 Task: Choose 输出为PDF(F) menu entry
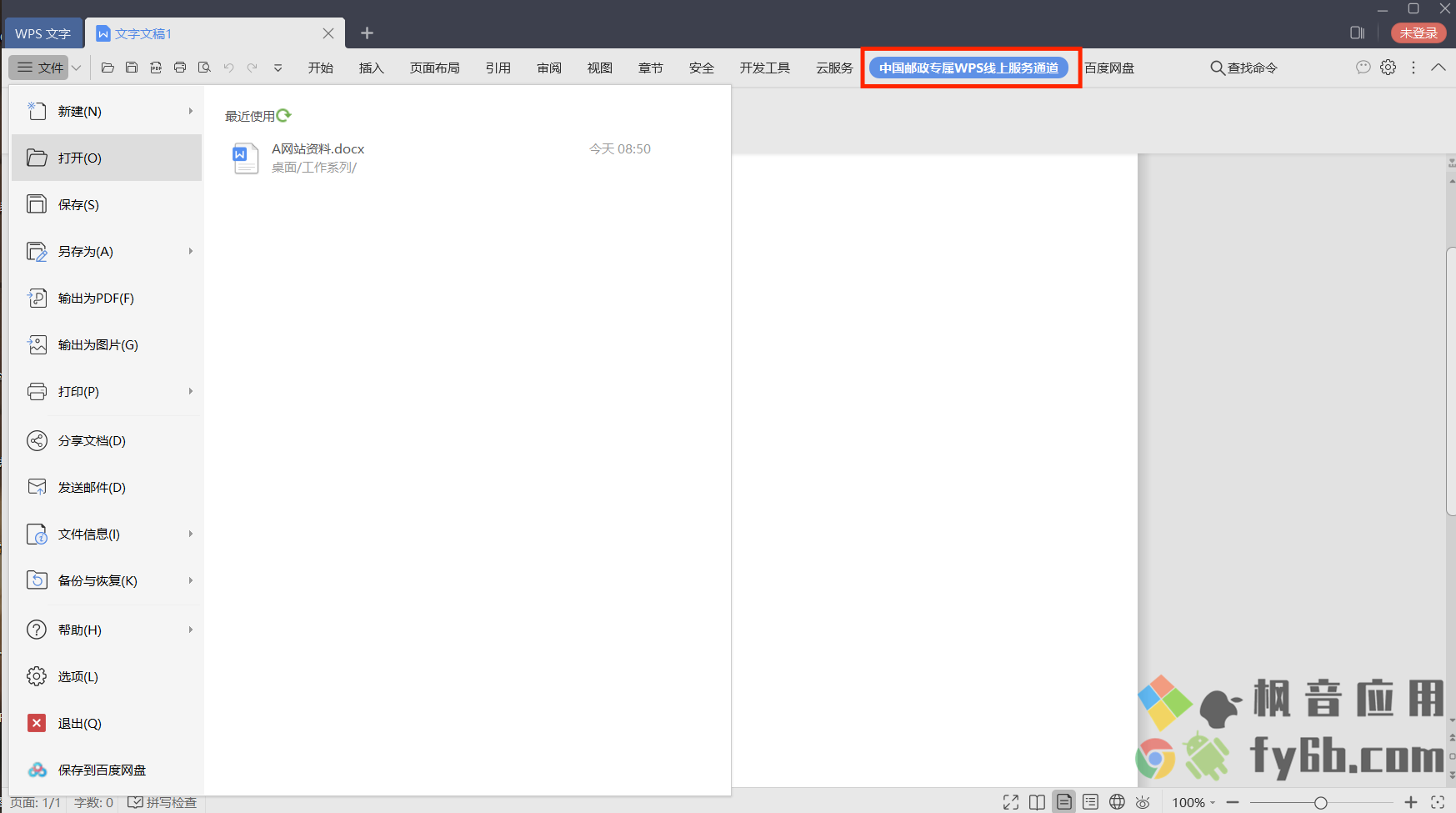pos(107,298)
